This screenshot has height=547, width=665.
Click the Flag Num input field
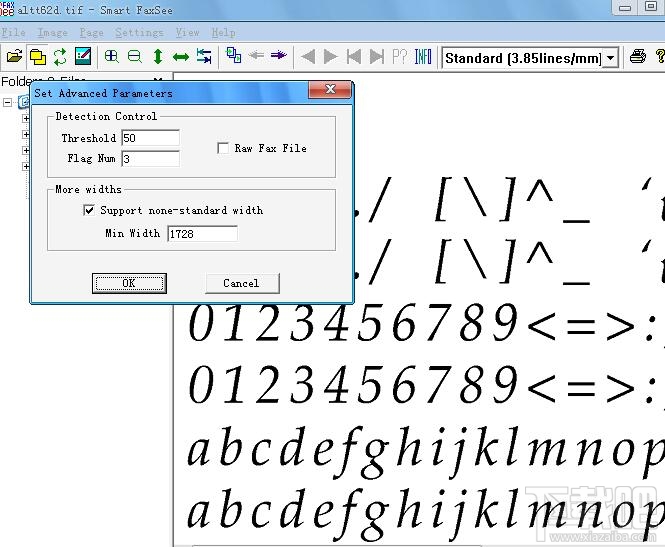click(151, 159)
